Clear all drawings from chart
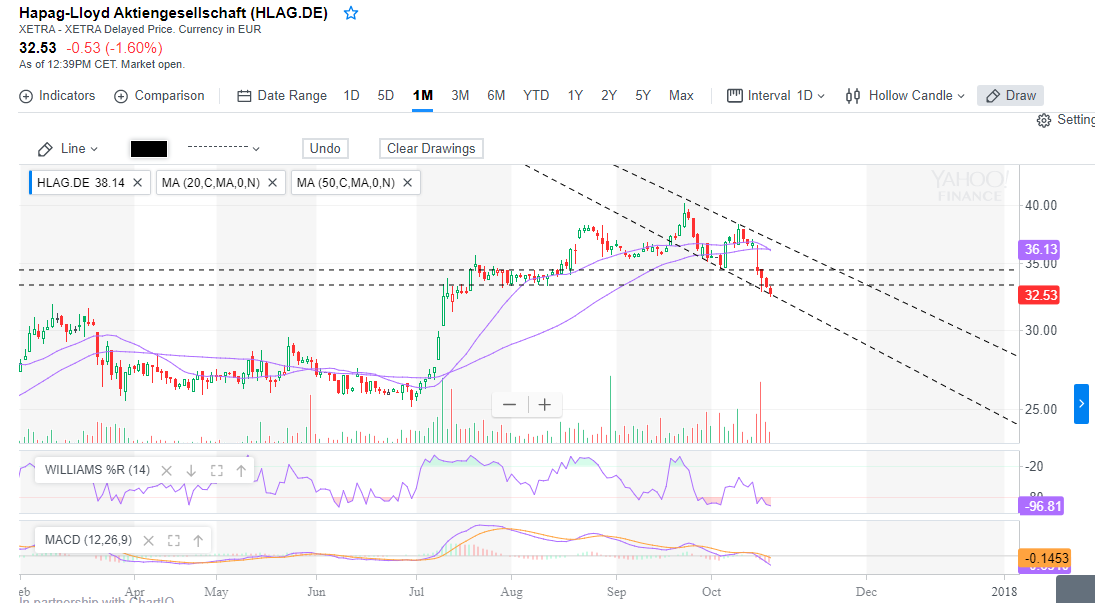The image size is (1095, 603). (x=431, y=149)
